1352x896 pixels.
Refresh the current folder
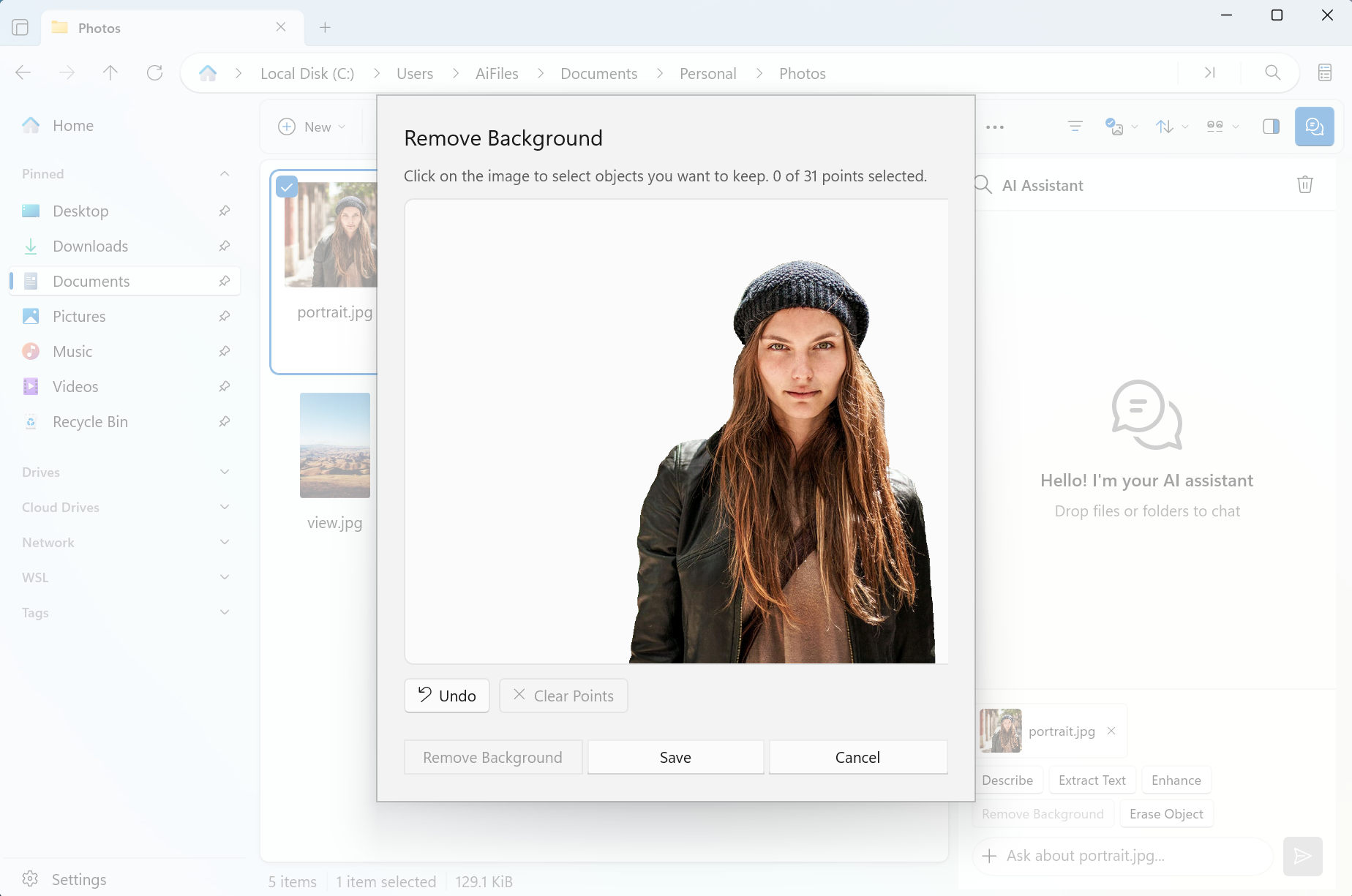154,72
